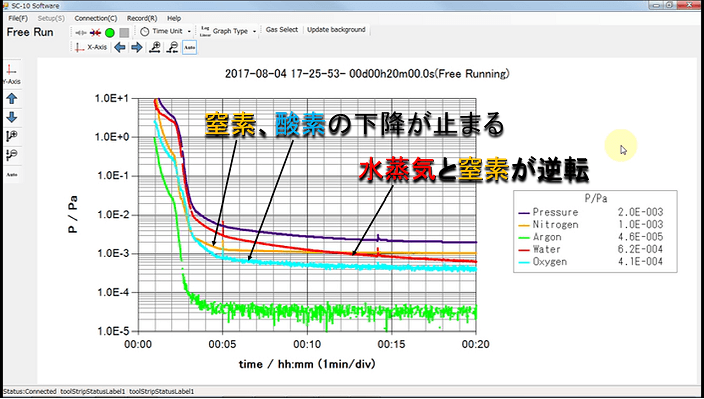Zoom out on the Y-axis
This screenshot has height=399, width=704.
[x=12, y=155]
